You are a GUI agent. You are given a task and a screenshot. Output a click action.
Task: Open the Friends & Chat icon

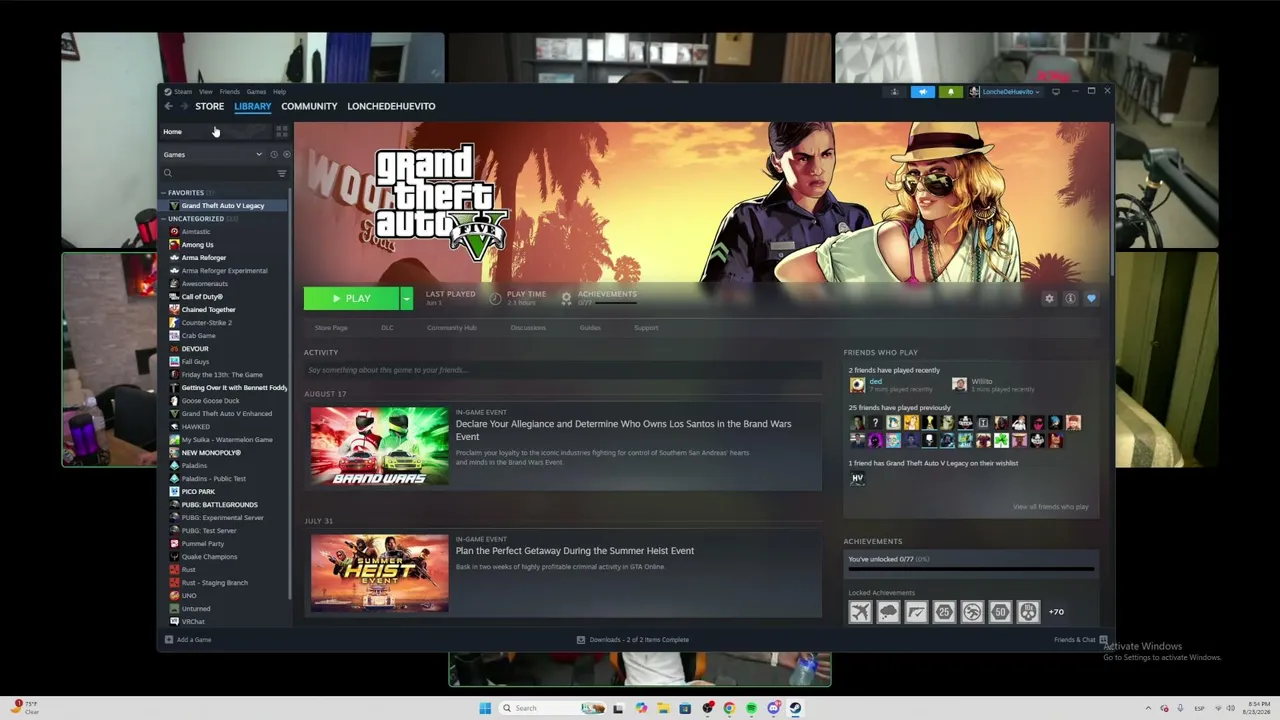pos(1103,640)
